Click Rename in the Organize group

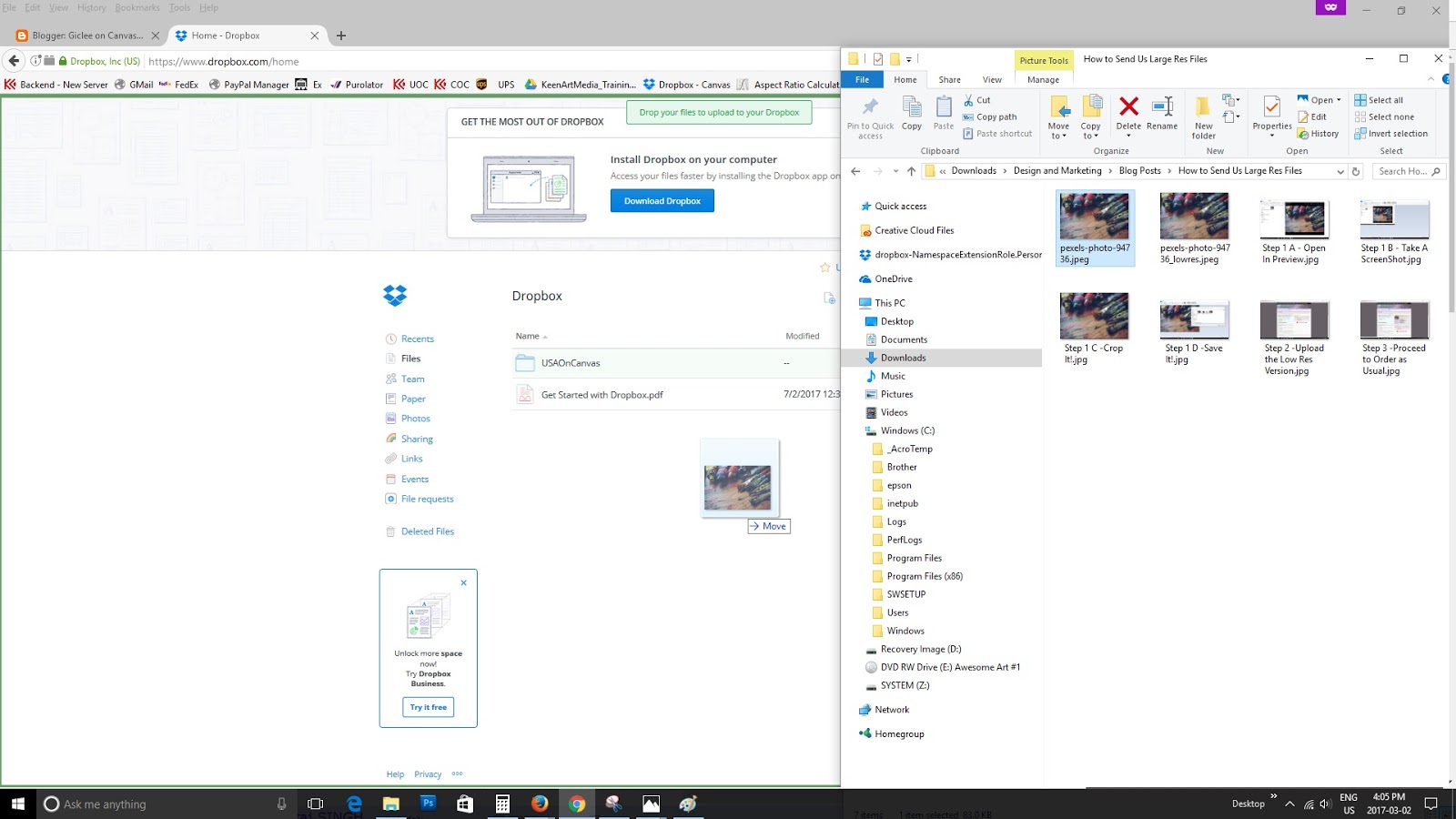pos(1162,113)
